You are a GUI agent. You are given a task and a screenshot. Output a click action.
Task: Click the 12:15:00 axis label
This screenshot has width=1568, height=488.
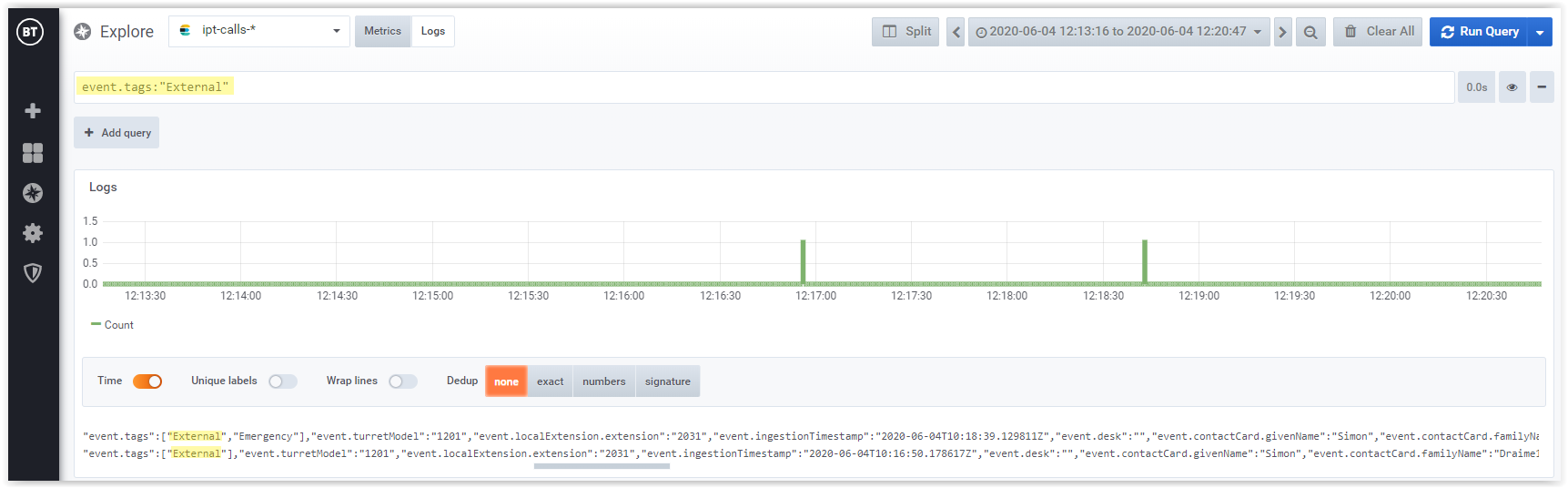[x=432, y=296]
